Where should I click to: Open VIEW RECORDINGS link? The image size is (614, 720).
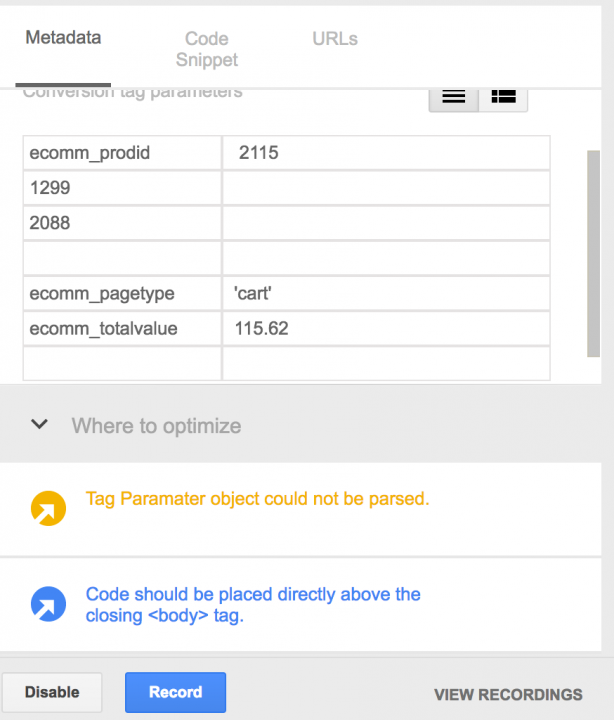point(508,694)
